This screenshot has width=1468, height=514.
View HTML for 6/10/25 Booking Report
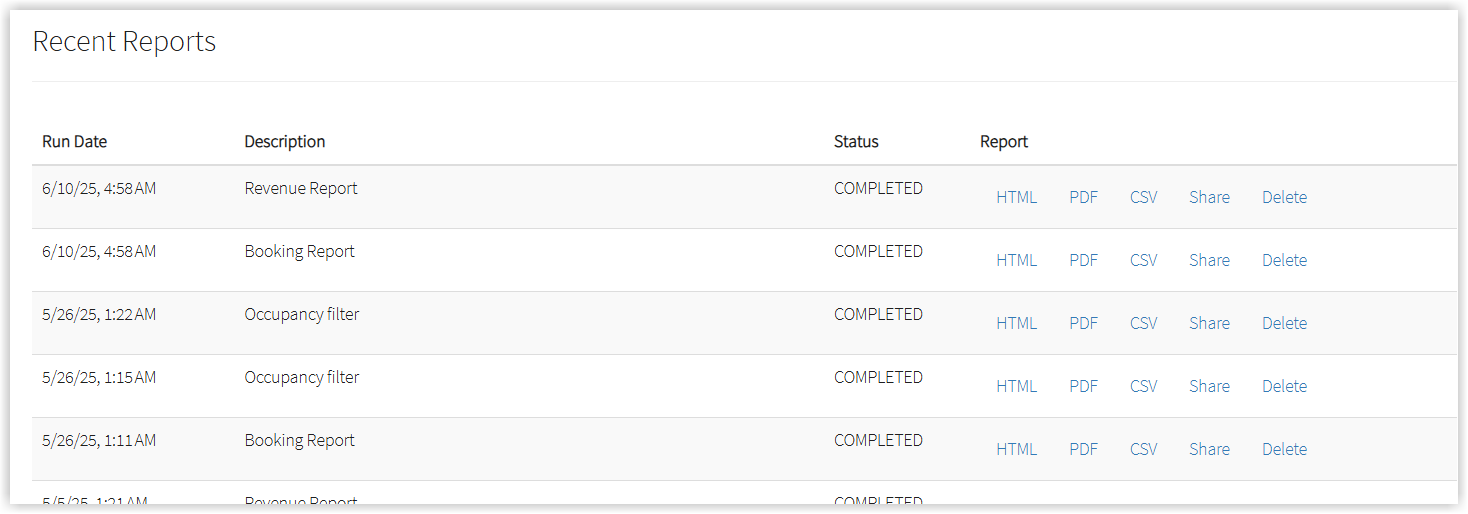point(1016,260)
